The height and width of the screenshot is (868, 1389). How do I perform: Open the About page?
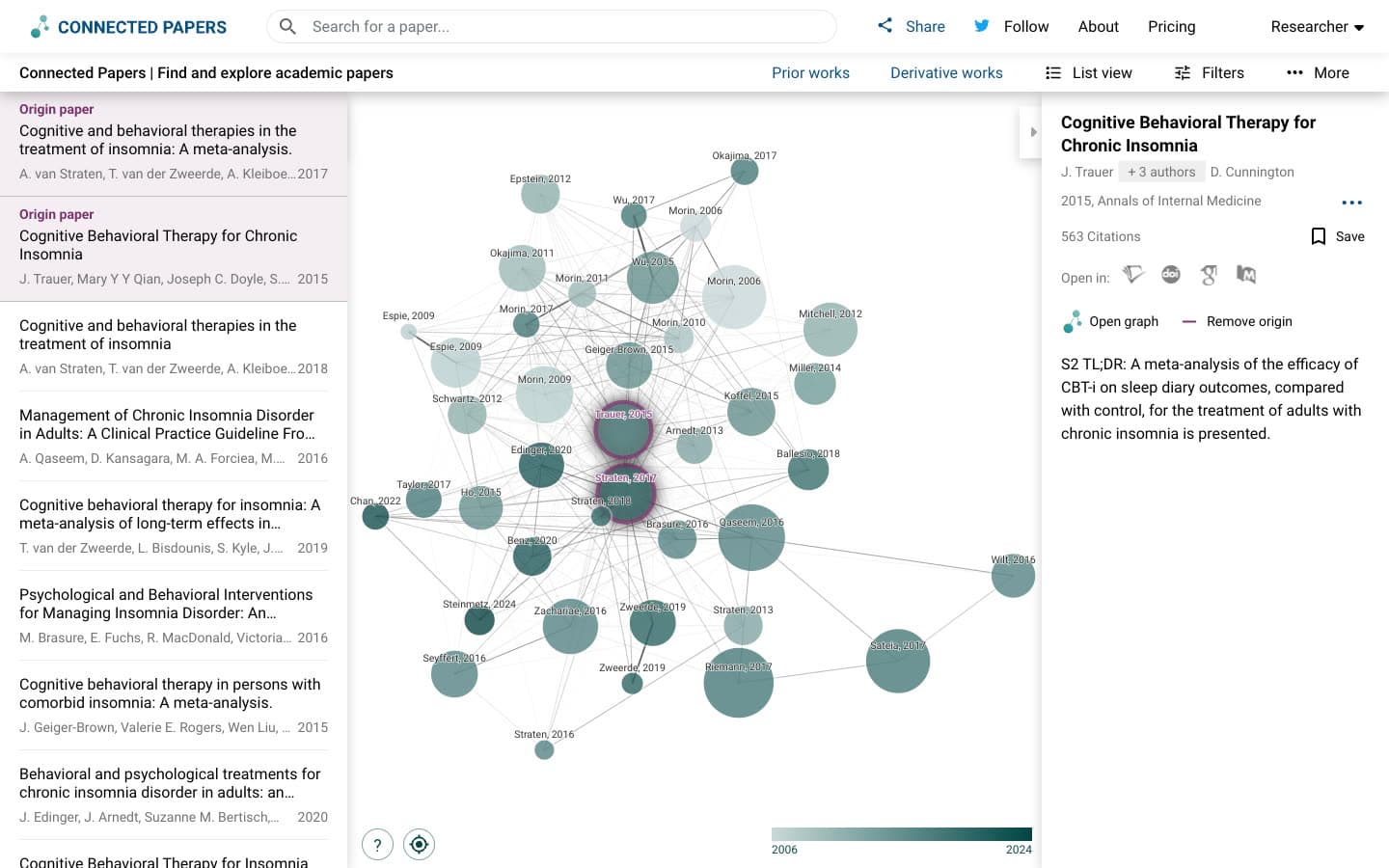(x=1099, y=27)
